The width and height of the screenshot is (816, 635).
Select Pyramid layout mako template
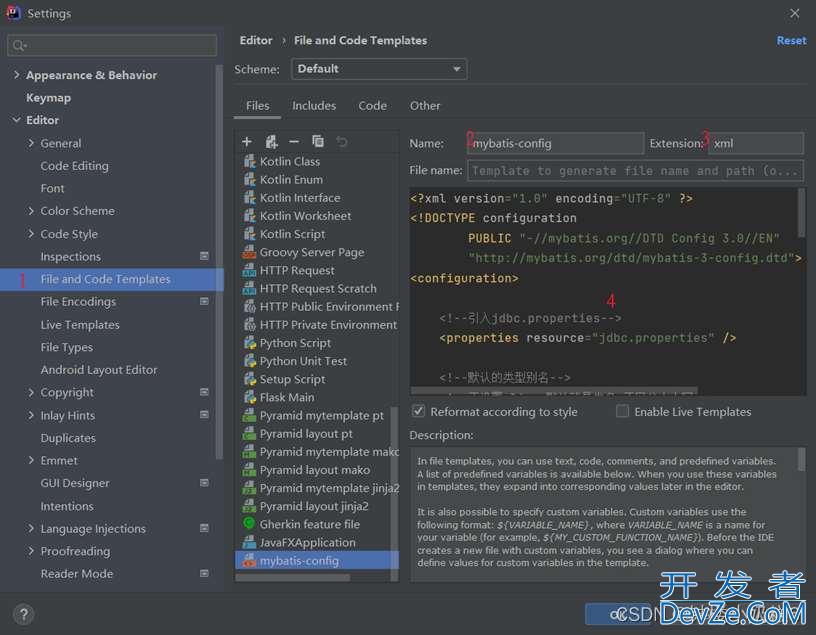(315, 470)
